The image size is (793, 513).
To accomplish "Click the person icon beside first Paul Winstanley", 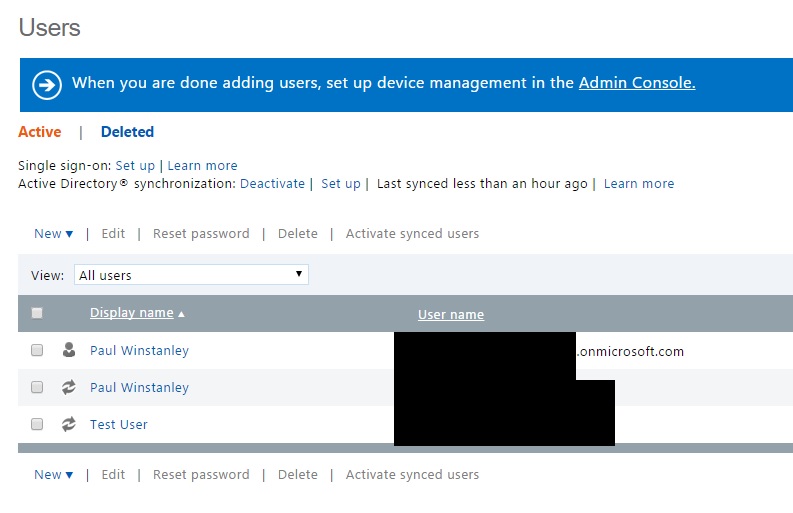I will [x=68, y=350].
